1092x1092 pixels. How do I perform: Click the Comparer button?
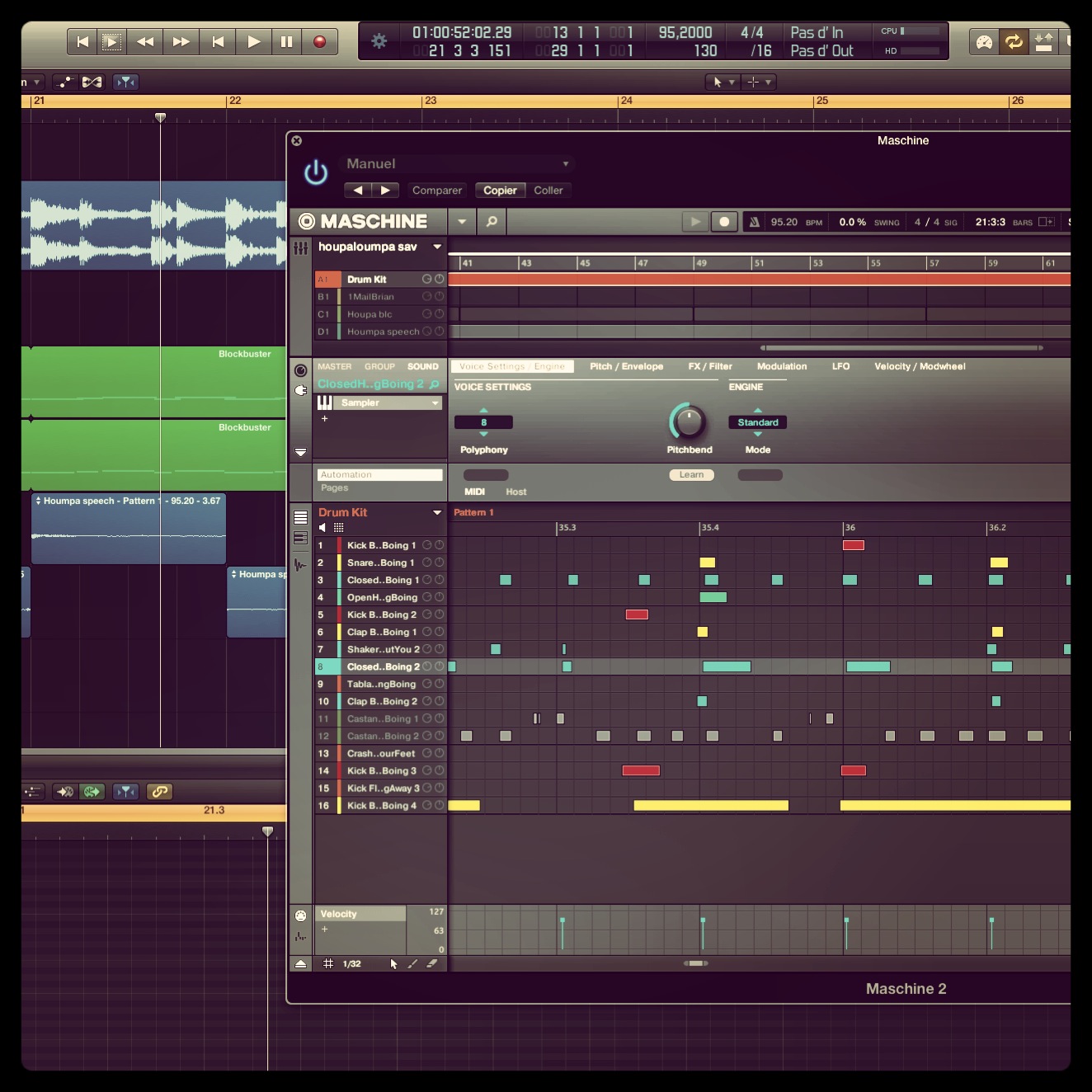437,191
